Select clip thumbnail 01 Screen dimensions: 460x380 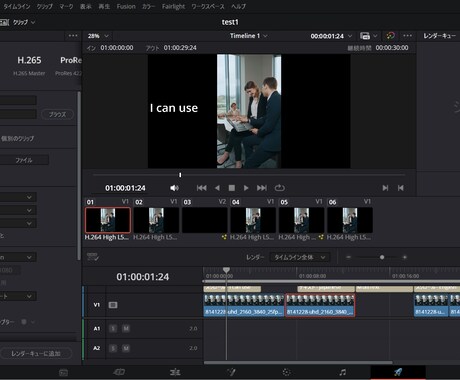pos(108,220)
